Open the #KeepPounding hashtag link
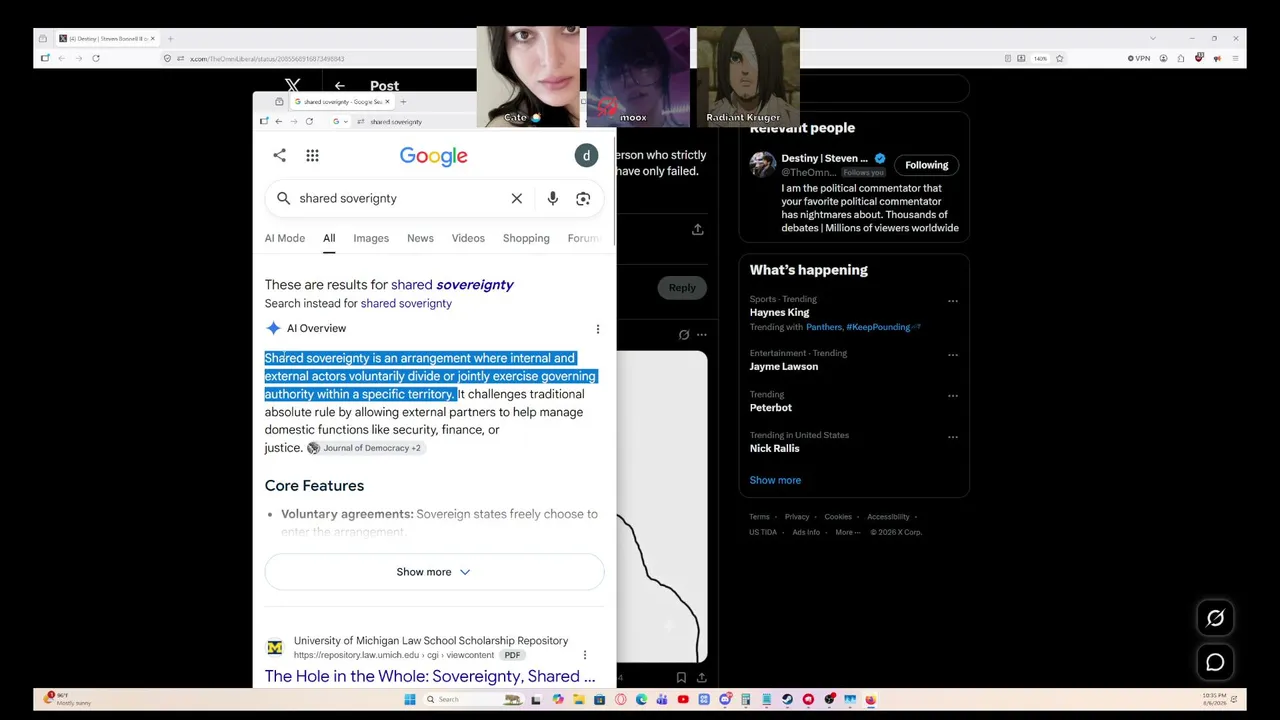The image size is (1280, 720). click(x=878, y=327)
